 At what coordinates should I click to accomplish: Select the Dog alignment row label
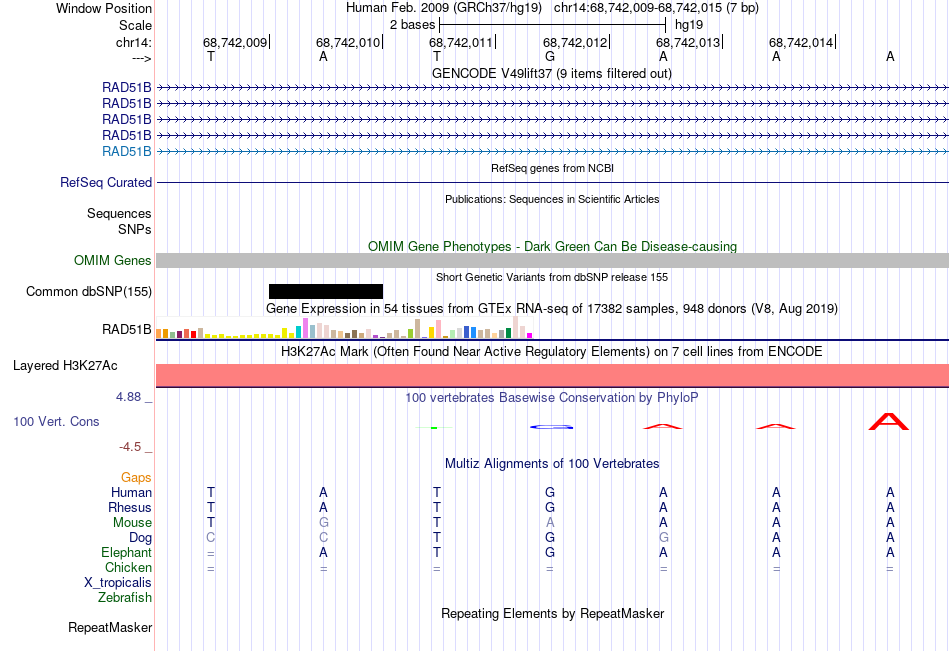[x=140, y=538]
